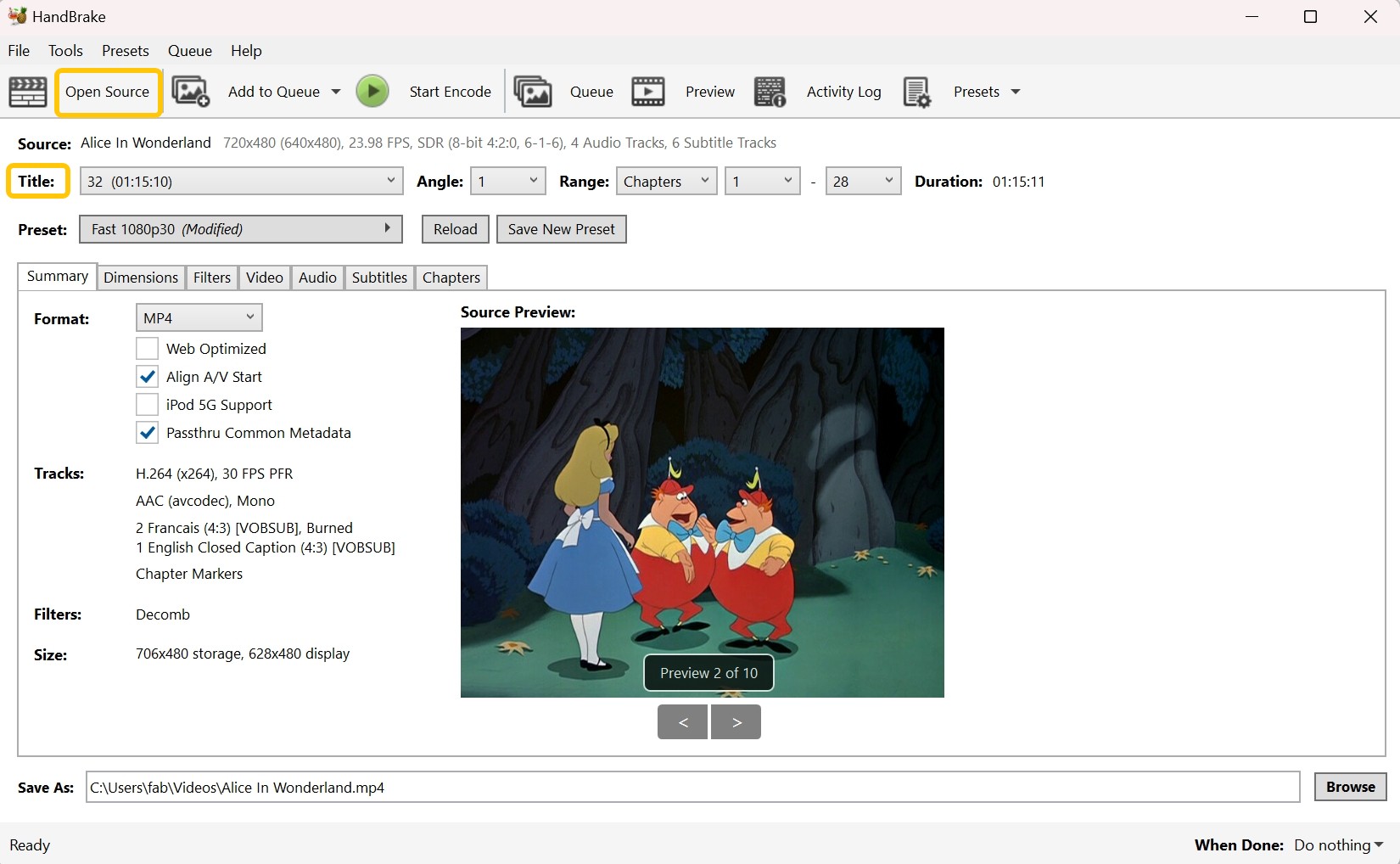Disable Align A/V Start
Viewport: 1400px width, 864px height.
pyautogui.click(x=147, y=376)
